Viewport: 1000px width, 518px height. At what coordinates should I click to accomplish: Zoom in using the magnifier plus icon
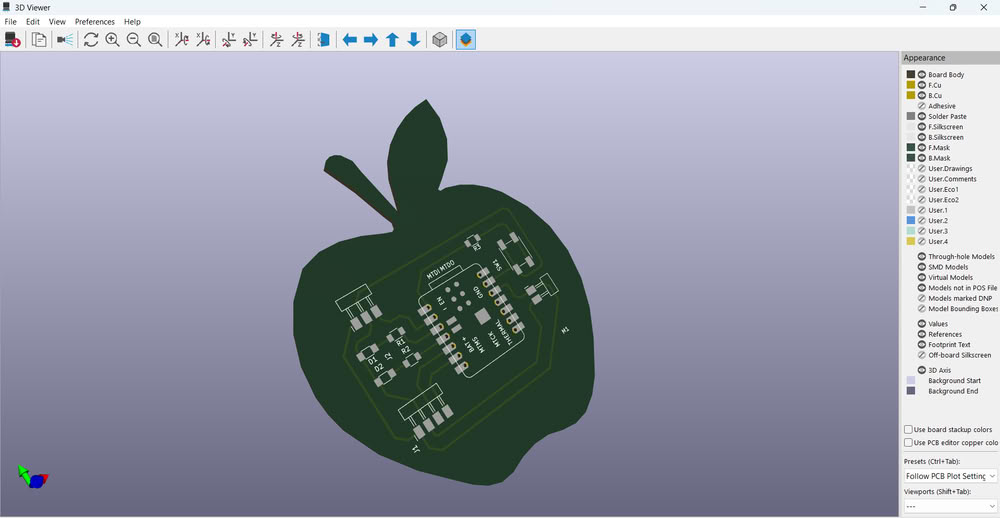(x=112, y=40)
